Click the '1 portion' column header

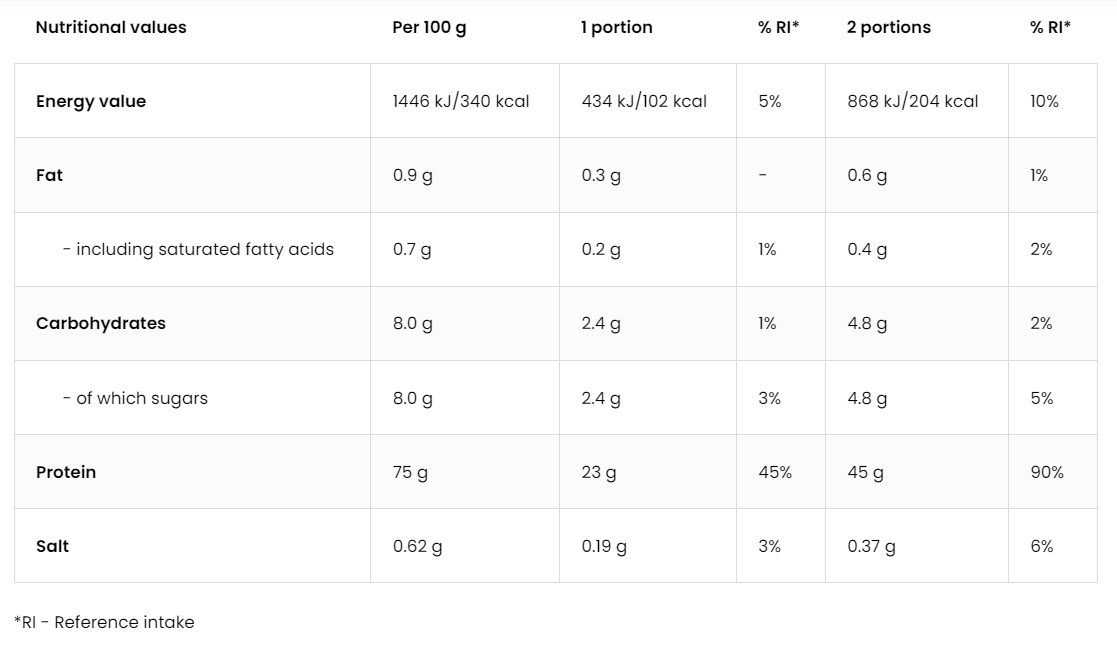(x=616, y=28)
